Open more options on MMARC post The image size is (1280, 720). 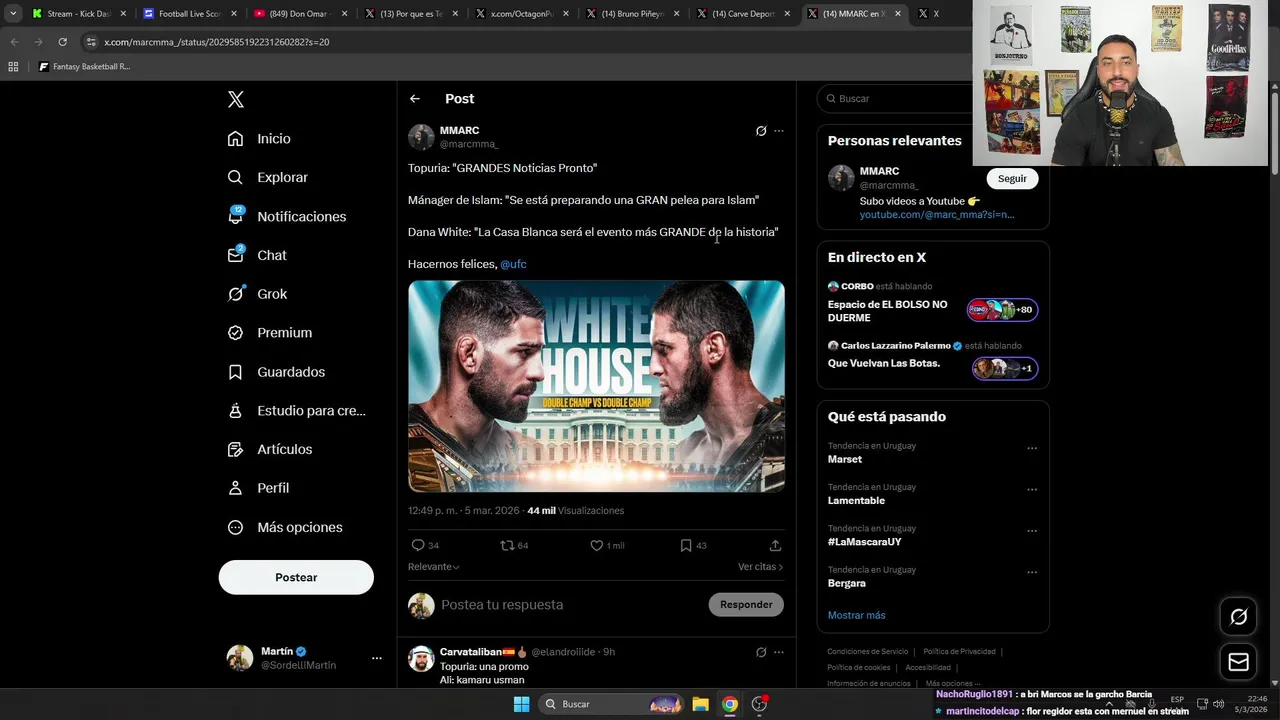coord(779,131)
